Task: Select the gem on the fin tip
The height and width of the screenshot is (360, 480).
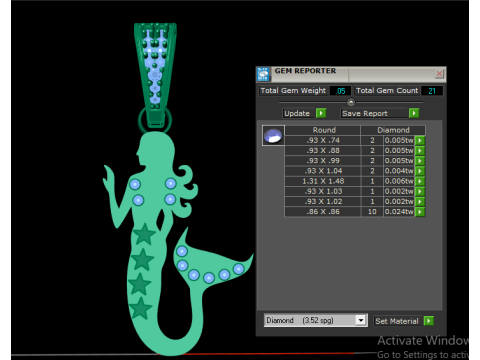Action: coord(239,269)
